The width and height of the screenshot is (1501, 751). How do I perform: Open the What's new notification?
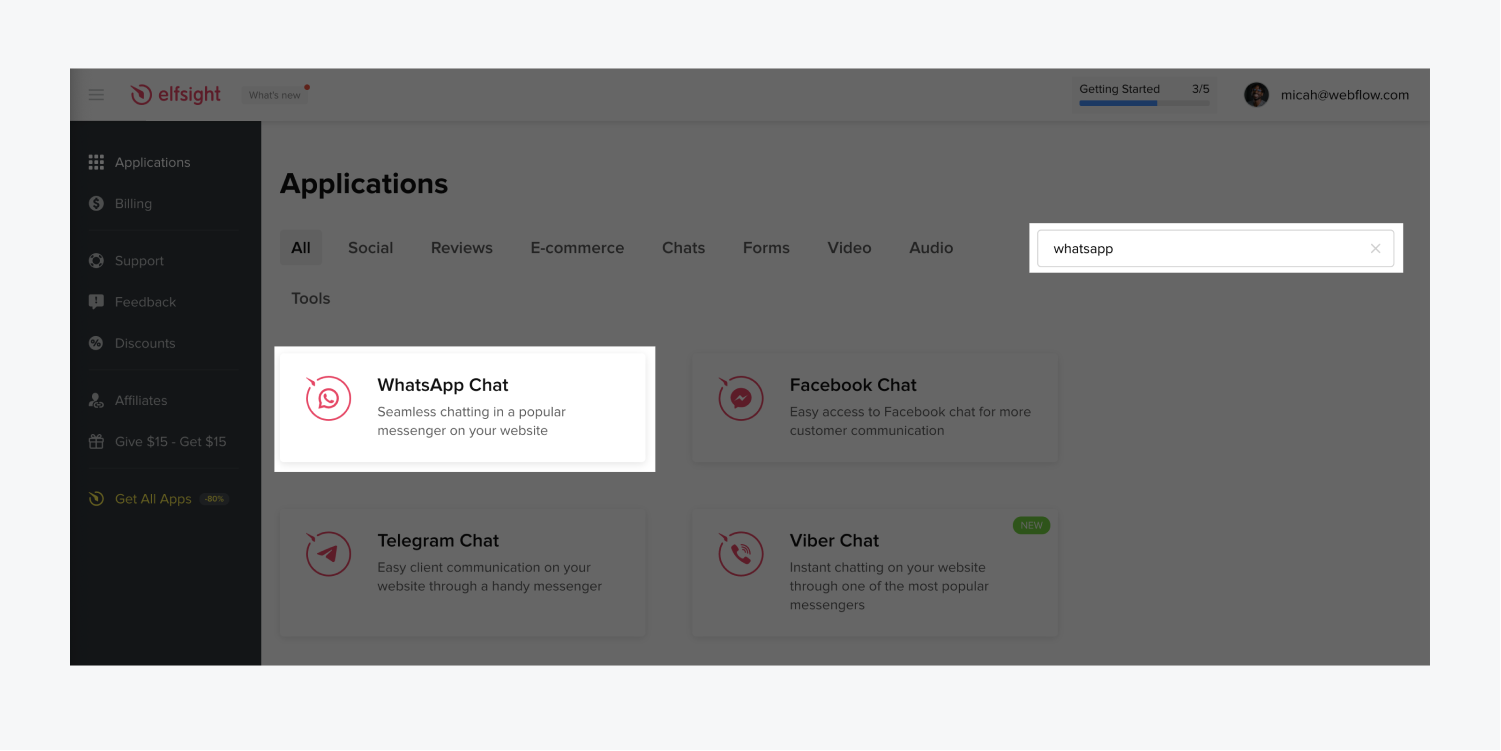point(275,95)
